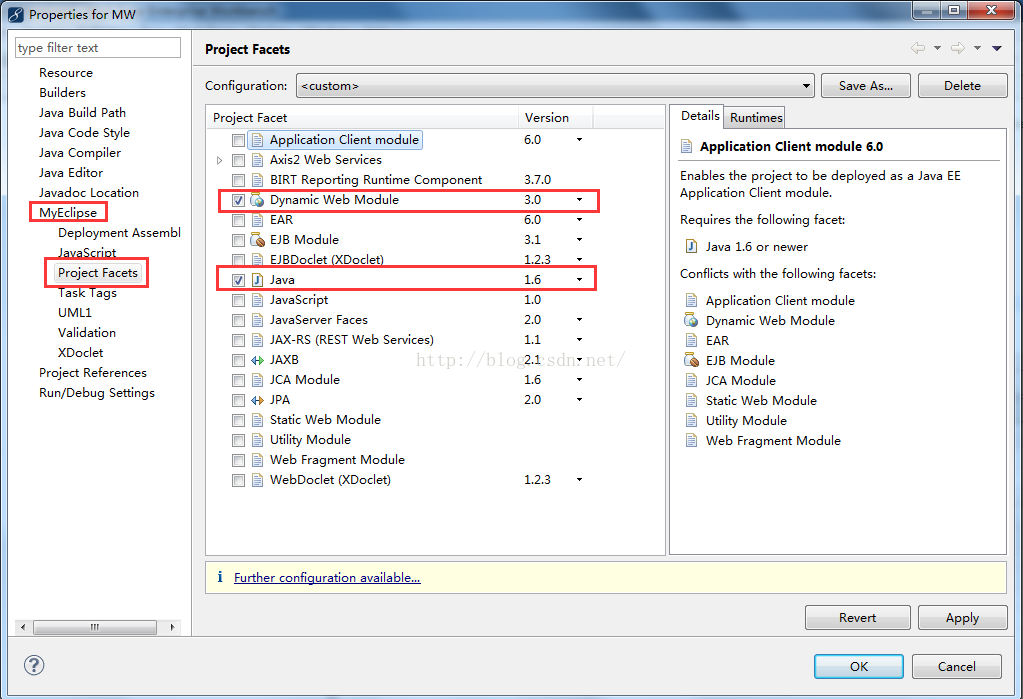Open the Configuration combo box

(555, 85)
